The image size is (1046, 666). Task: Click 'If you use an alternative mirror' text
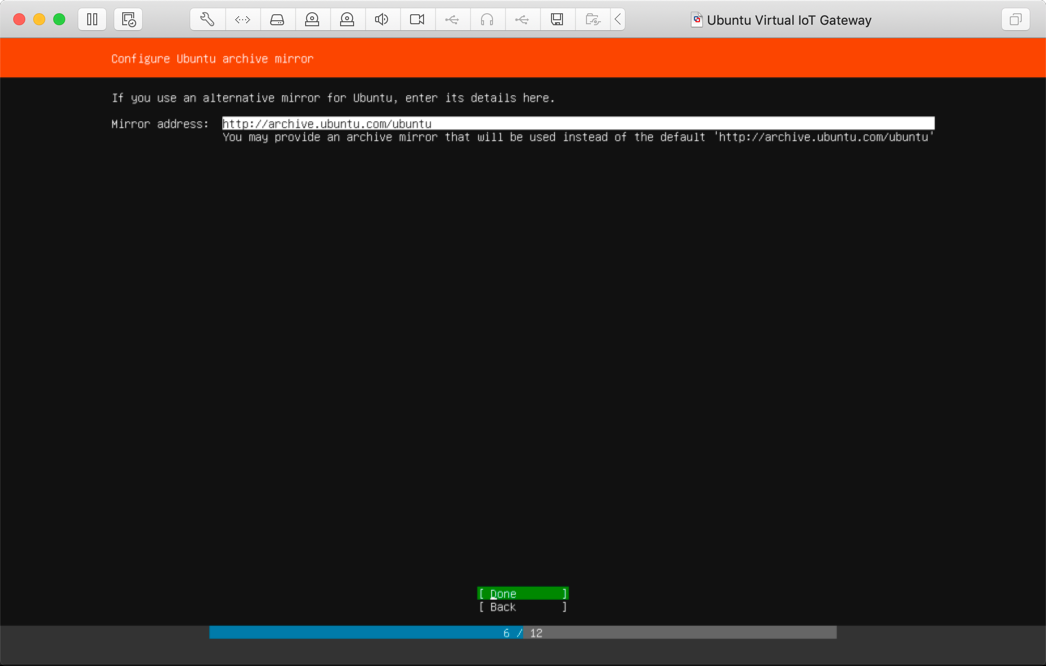333,98
